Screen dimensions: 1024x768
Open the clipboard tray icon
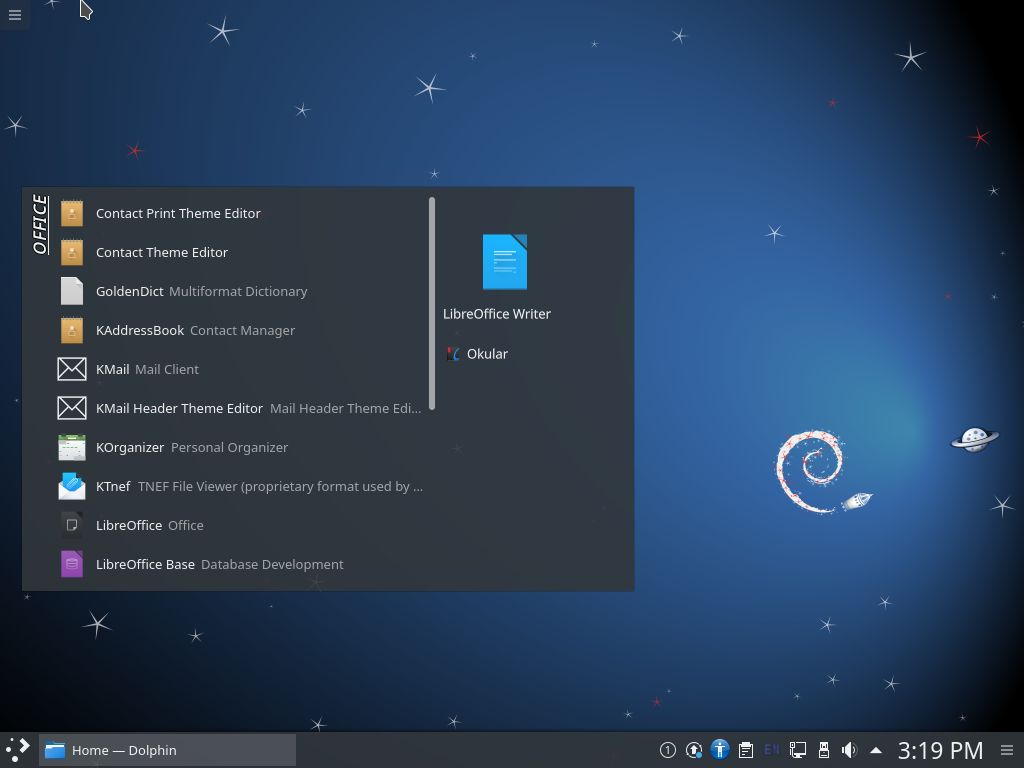click(746, 750)
